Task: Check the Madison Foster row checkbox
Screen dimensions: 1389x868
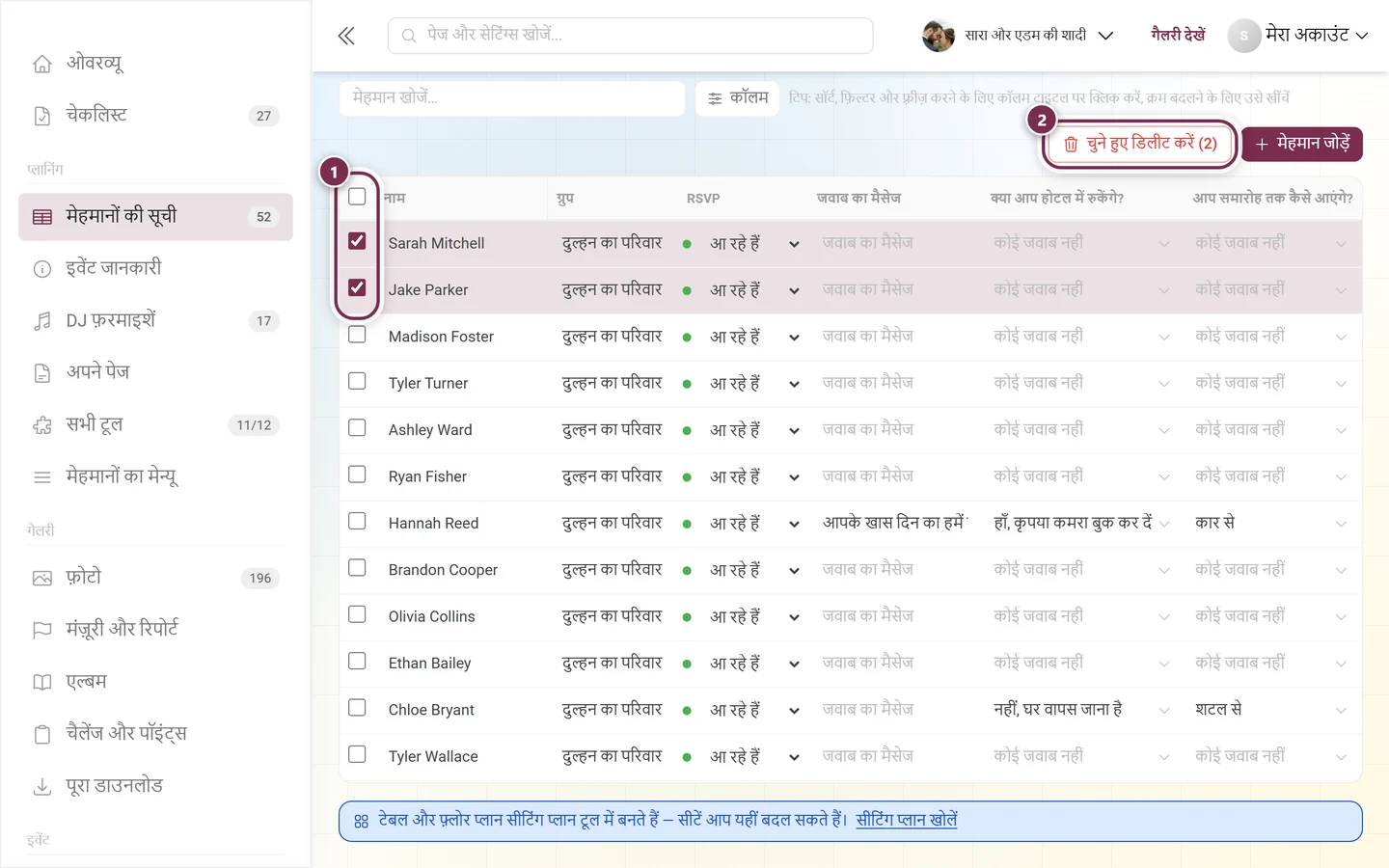Action: pyautogui.click(x=357, y=335)
